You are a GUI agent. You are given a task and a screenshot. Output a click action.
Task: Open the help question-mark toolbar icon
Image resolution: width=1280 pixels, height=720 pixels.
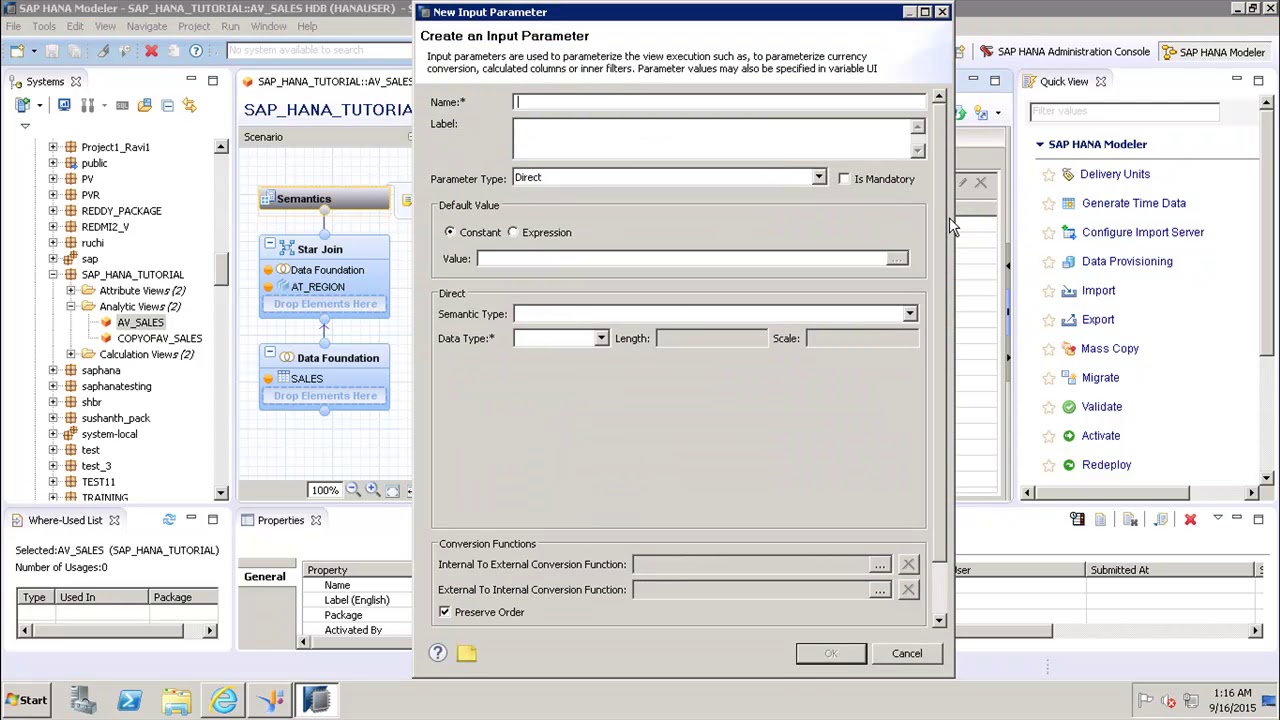196,50
